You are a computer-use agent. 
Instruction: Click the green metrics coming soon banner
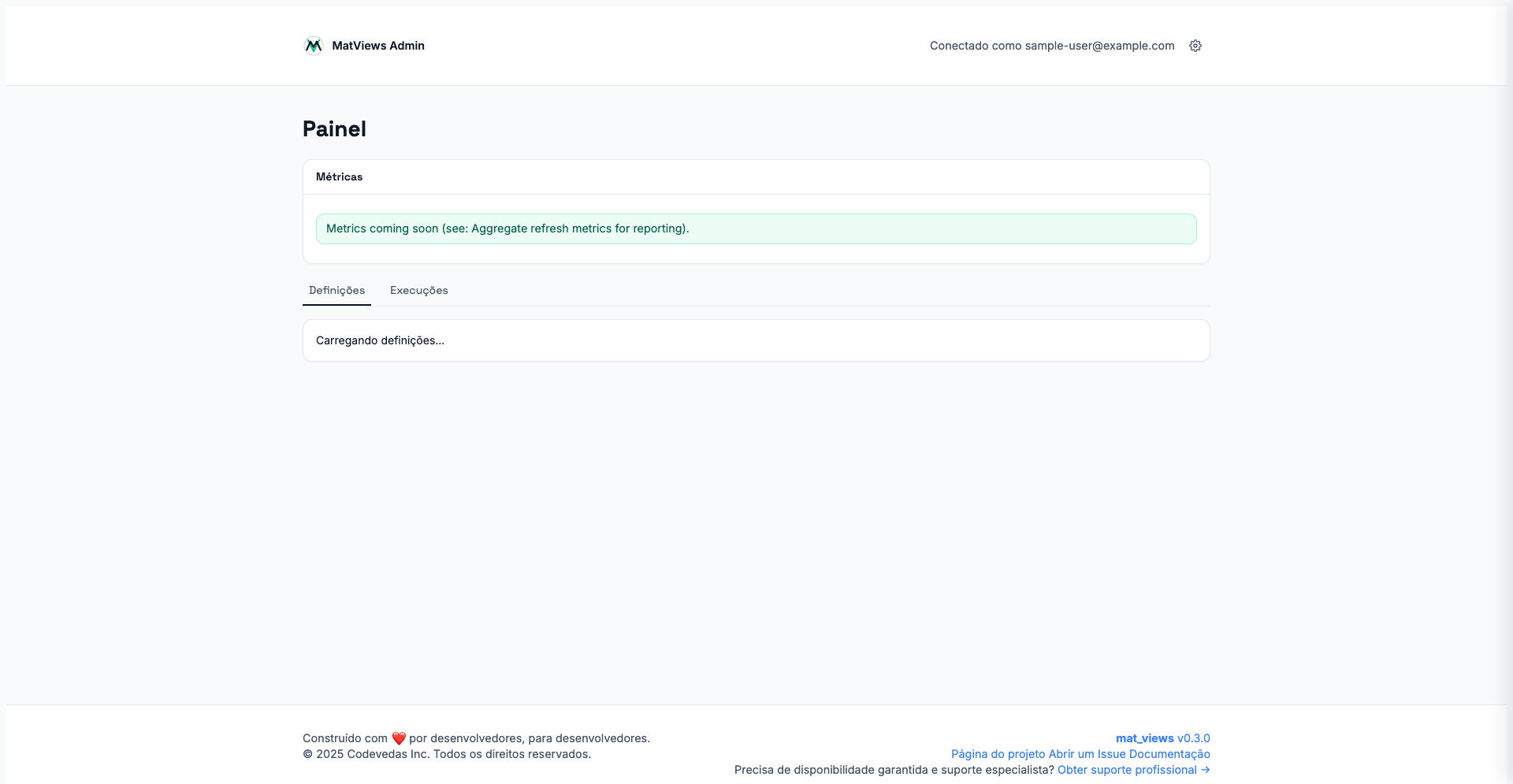coord(756,229)
